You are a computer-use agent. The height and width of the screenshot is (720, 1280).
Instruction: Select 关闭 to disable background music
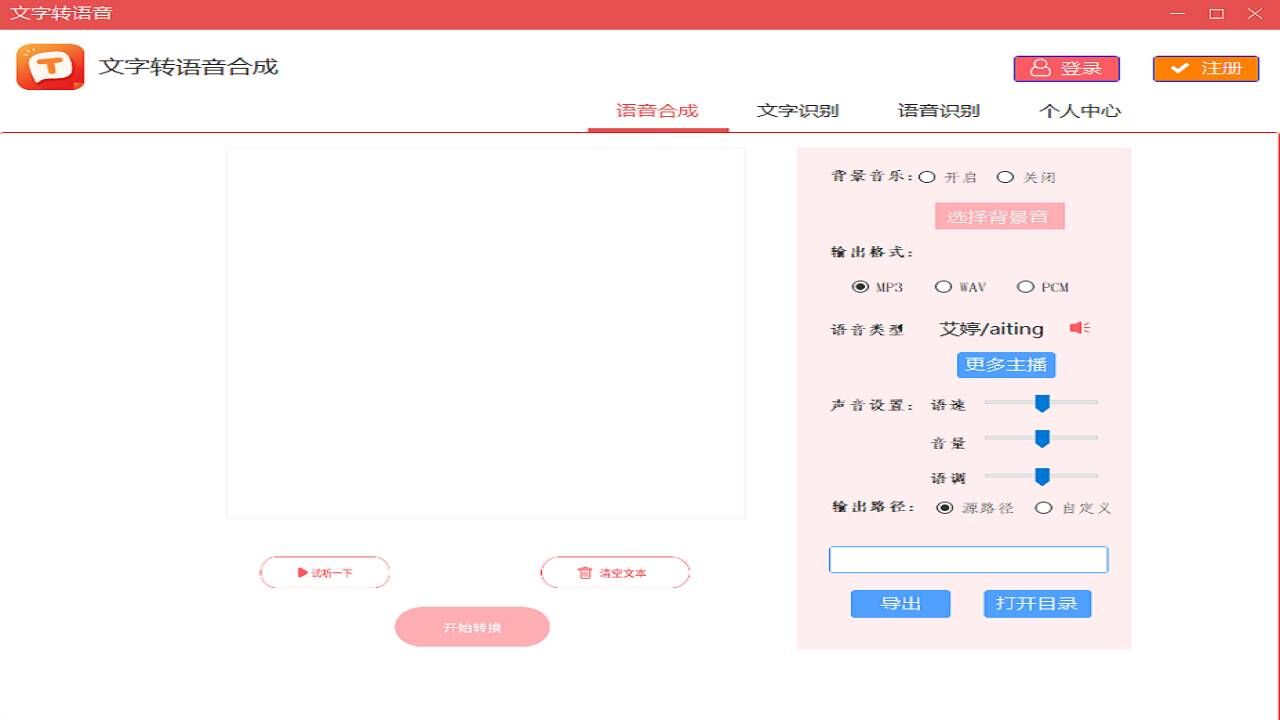1006,176
